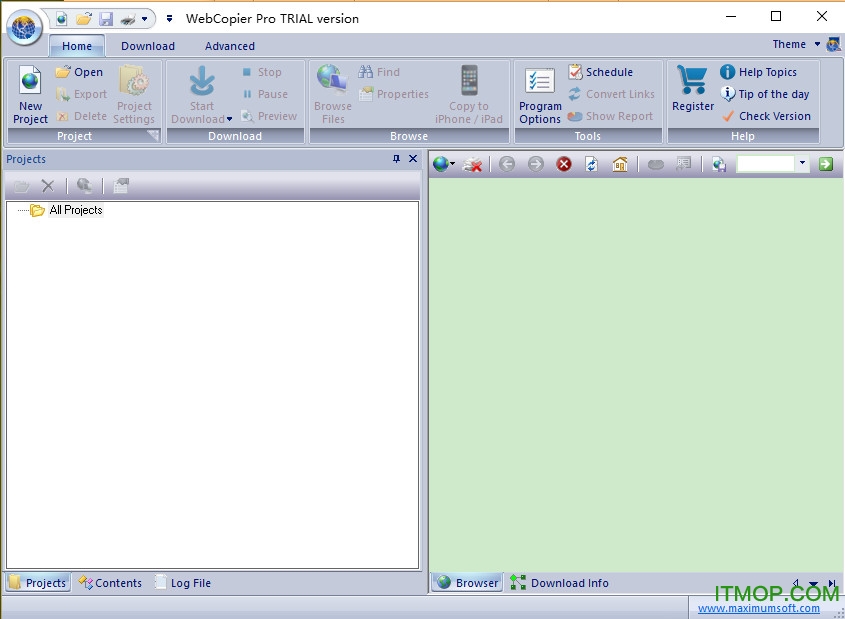
Task: Show Tip of the day
Action: [x=765, y=94]
